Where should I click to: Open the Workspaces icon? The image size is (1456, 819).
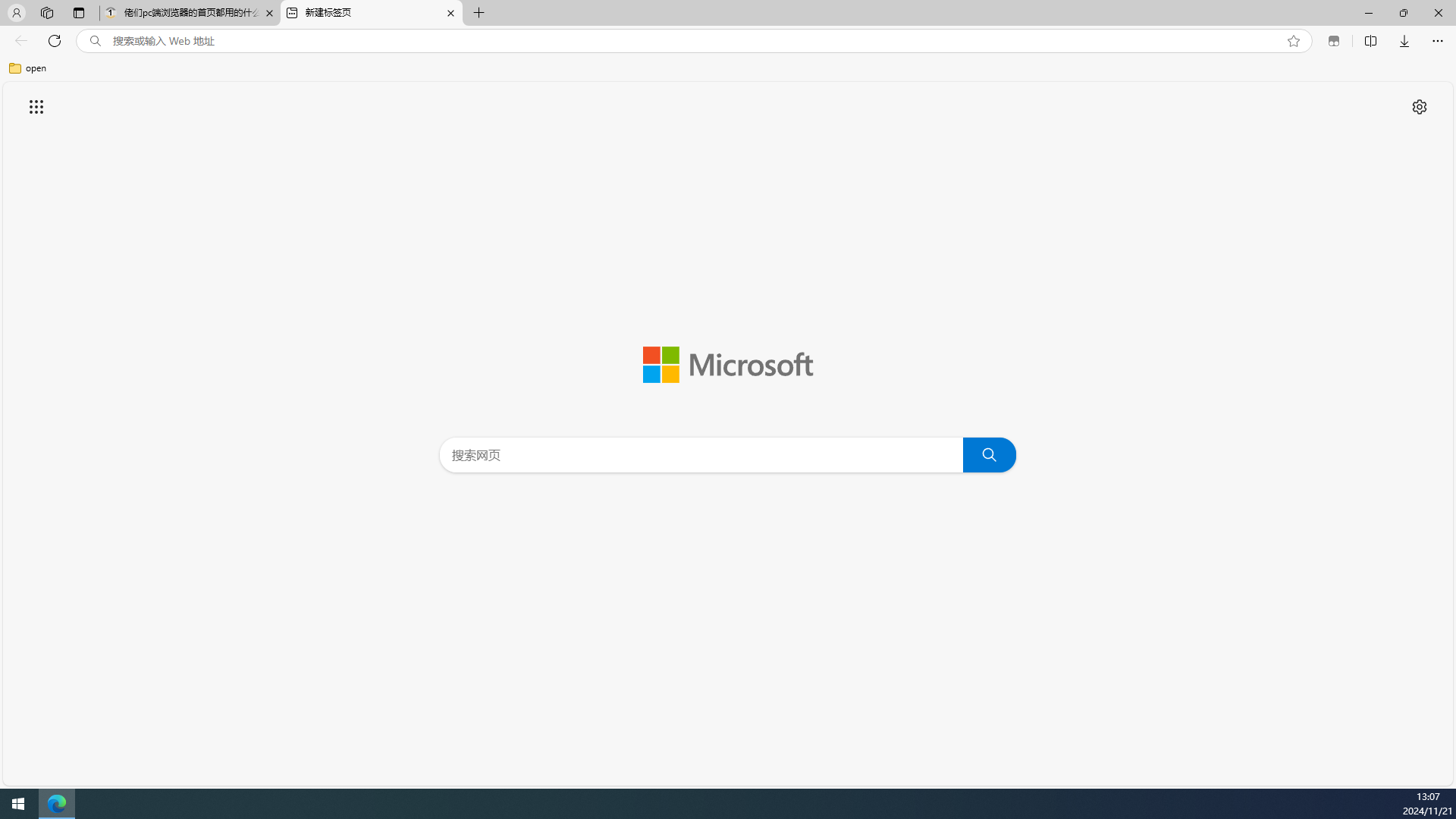[47, 13]
